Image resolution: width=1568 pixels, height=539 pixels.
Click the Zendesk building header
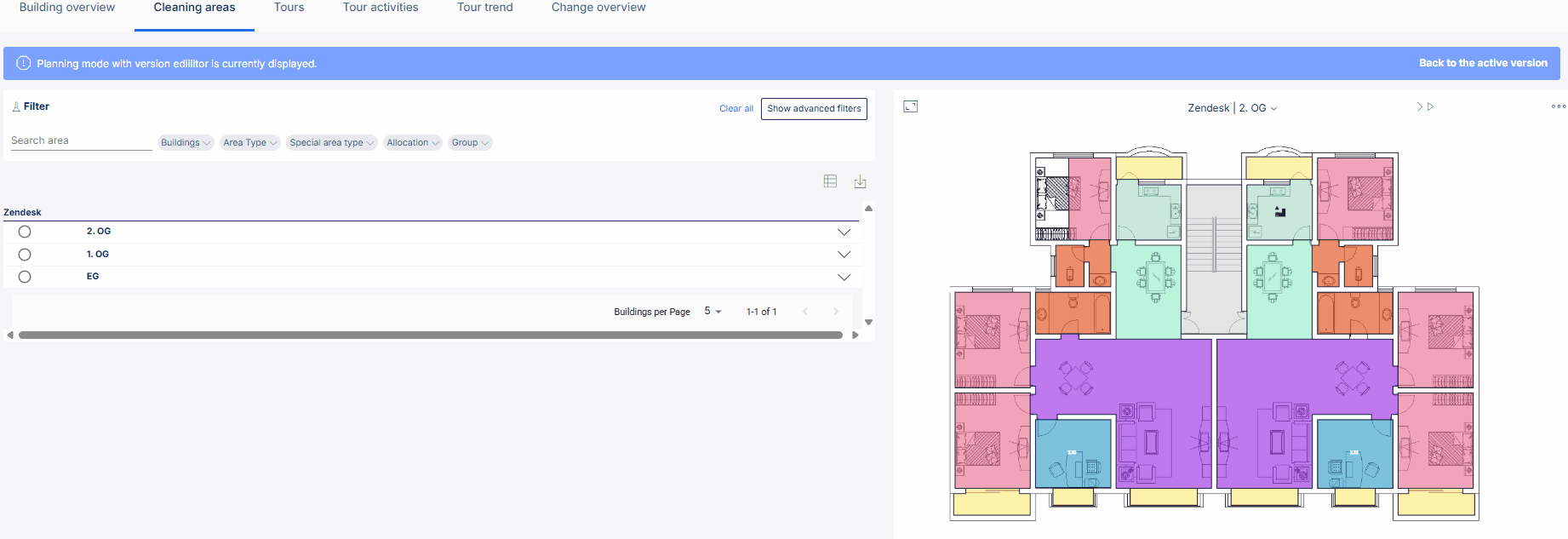pos(22,212)
